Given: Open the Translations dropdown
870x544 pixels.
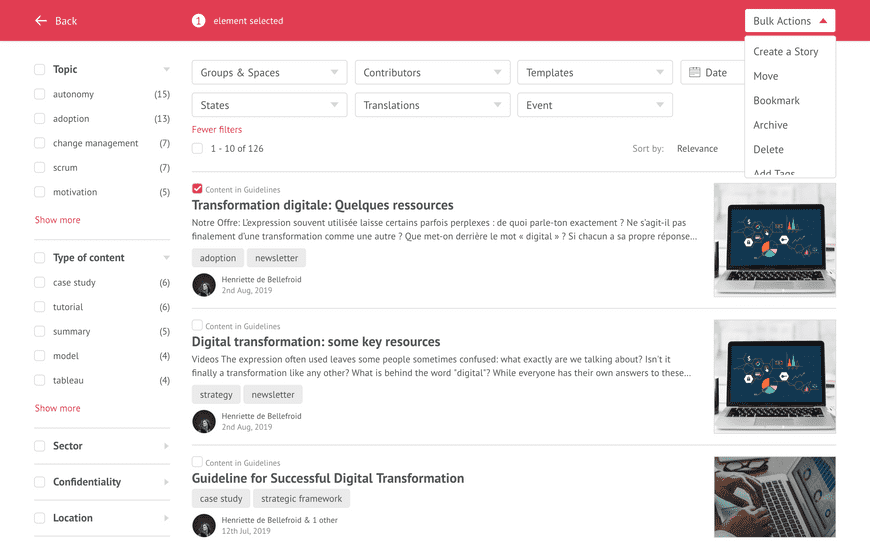Looking at the screenshot, I should point(432,105).
